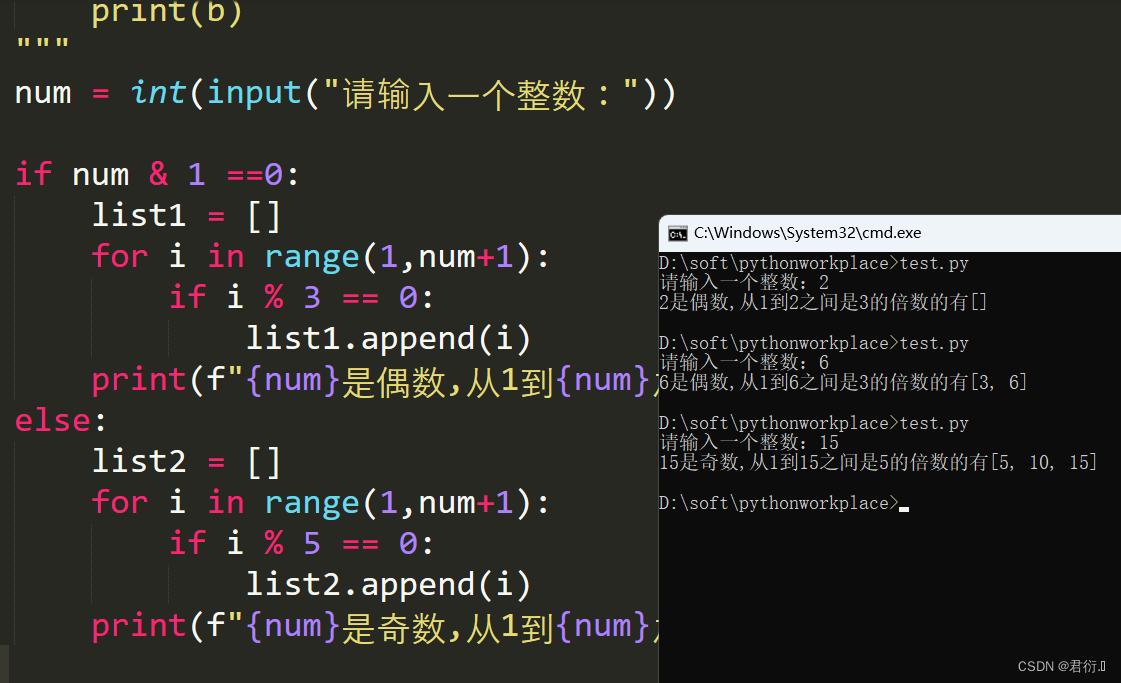Click the line 'list1.append(i)'
1121x683 pixels.
[388, 338]
